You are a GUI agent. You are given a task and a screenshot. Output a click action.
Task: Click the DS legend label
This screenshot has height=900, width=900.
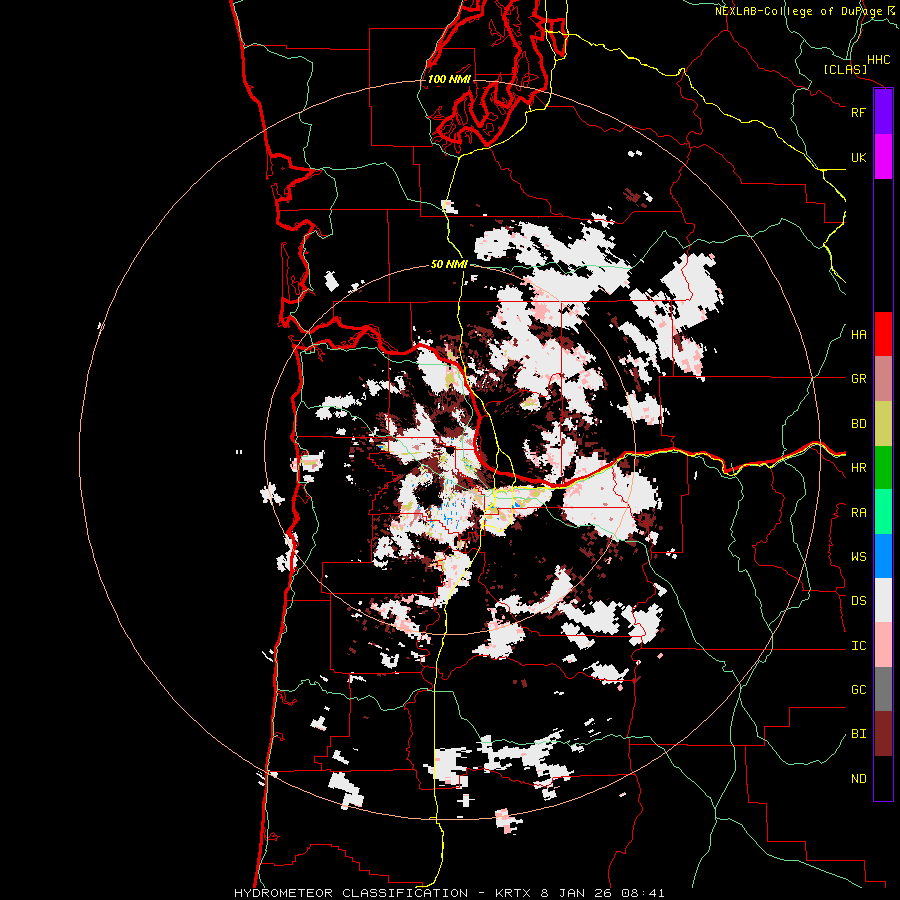pyautogui.click(x=858, y=601)
